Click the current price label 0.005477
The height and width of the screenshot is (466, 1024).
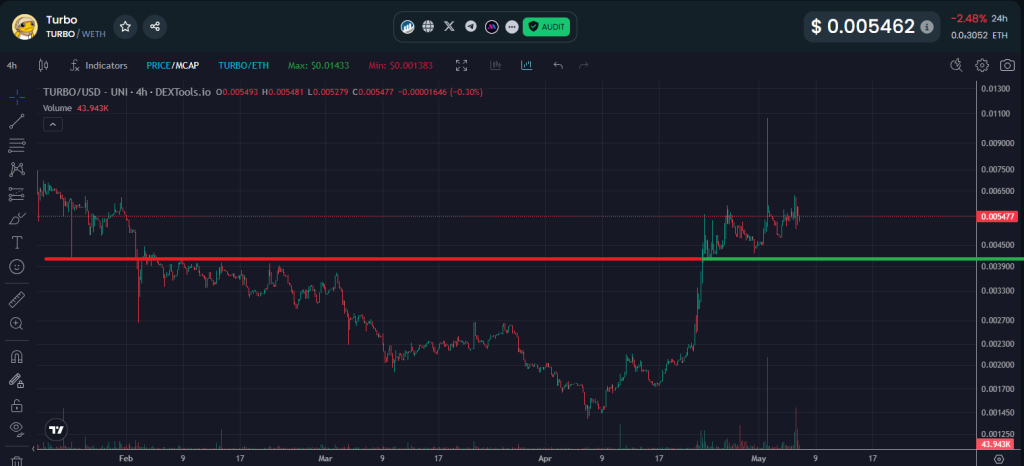(x=997, y=217)
